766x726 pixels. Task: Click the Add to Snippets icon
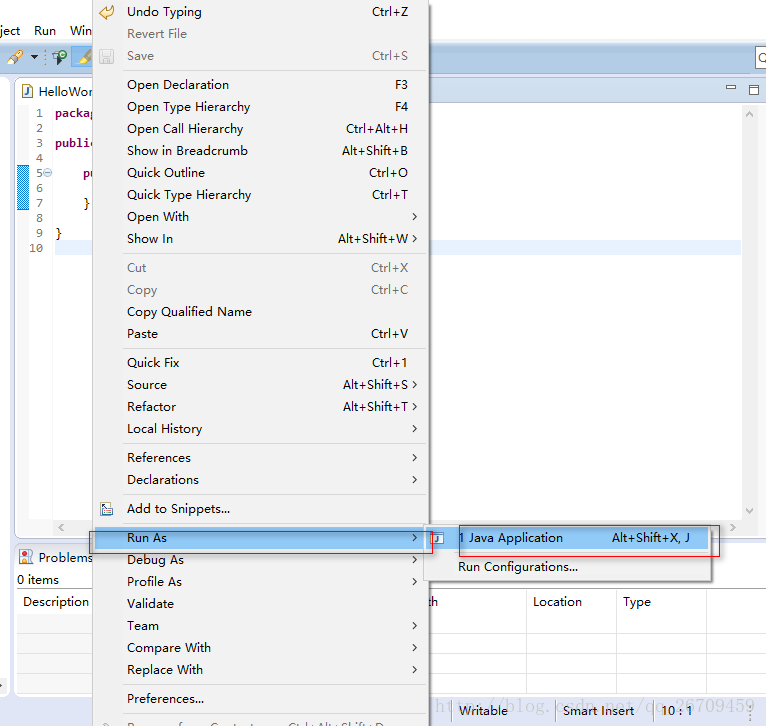pos(106,509)
